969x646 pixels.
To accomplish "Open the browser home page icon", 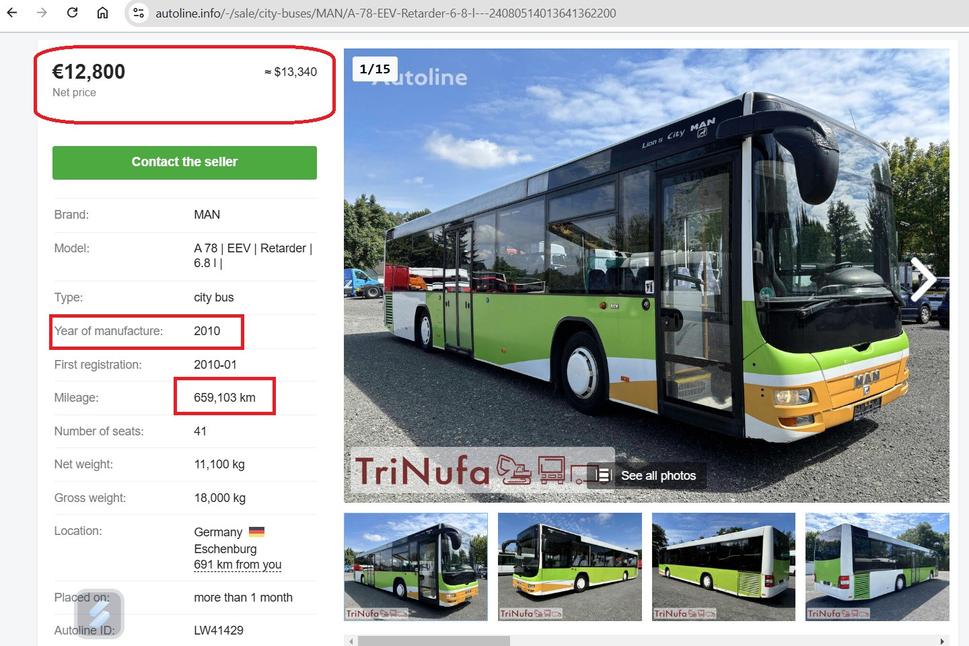I will [103, 12].
